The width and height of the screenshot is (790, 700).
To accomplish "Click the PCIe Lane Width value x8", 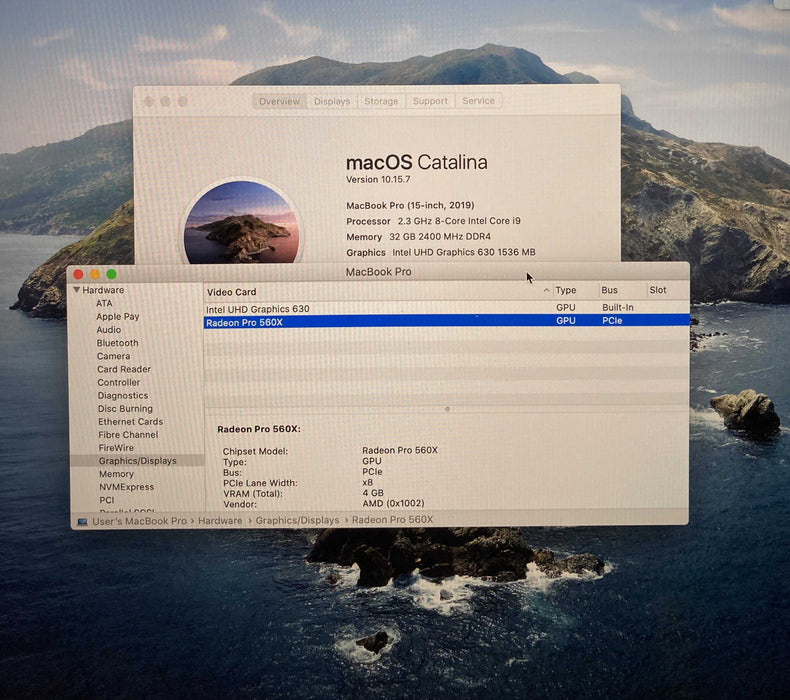I will coord(367,482).
